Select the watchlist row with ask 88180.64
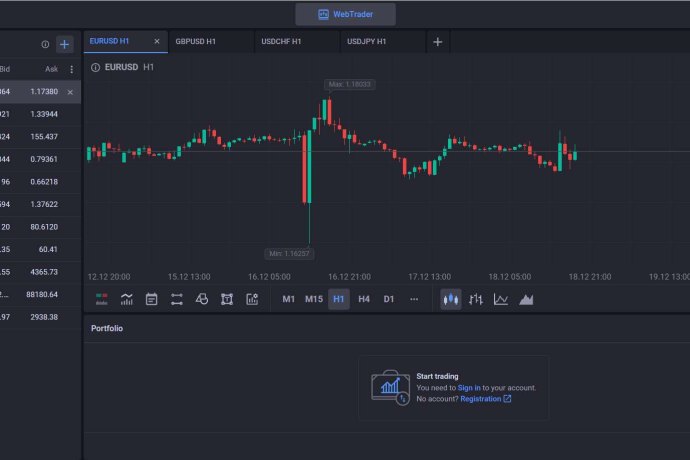 pyautogui.click(x=40, y=294)
